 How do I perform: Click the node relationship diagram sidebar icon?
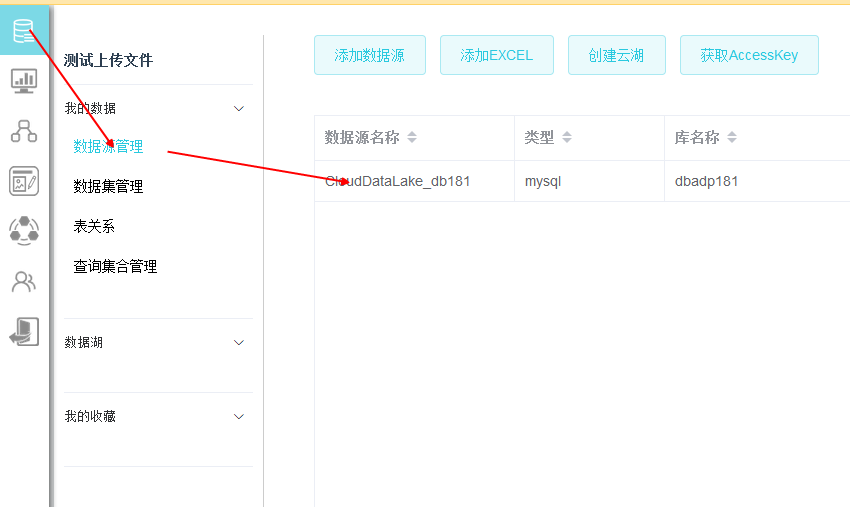[23, 130]
